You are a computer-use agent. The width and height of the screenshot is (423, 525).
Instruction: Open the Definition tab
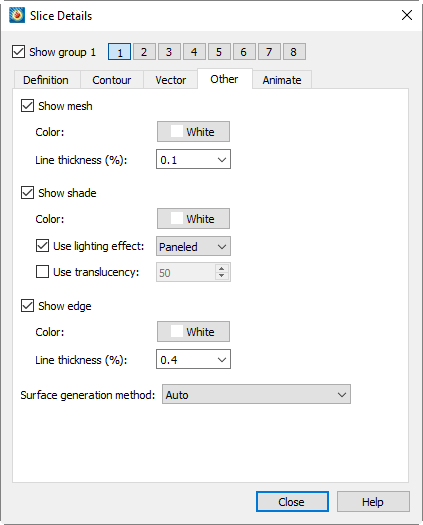click(46, 80)
